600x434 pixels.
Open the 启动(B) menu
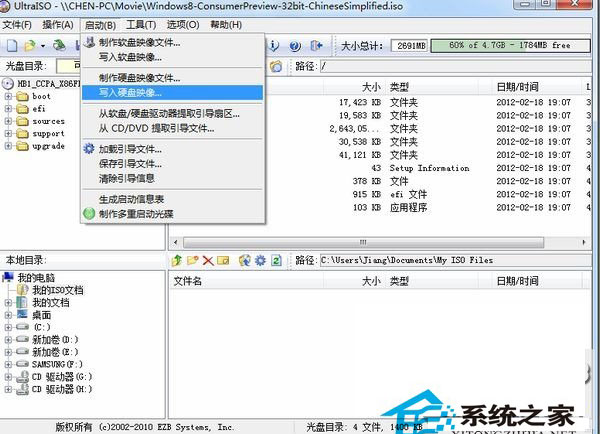pyautogui.click(x=100, y=25)
